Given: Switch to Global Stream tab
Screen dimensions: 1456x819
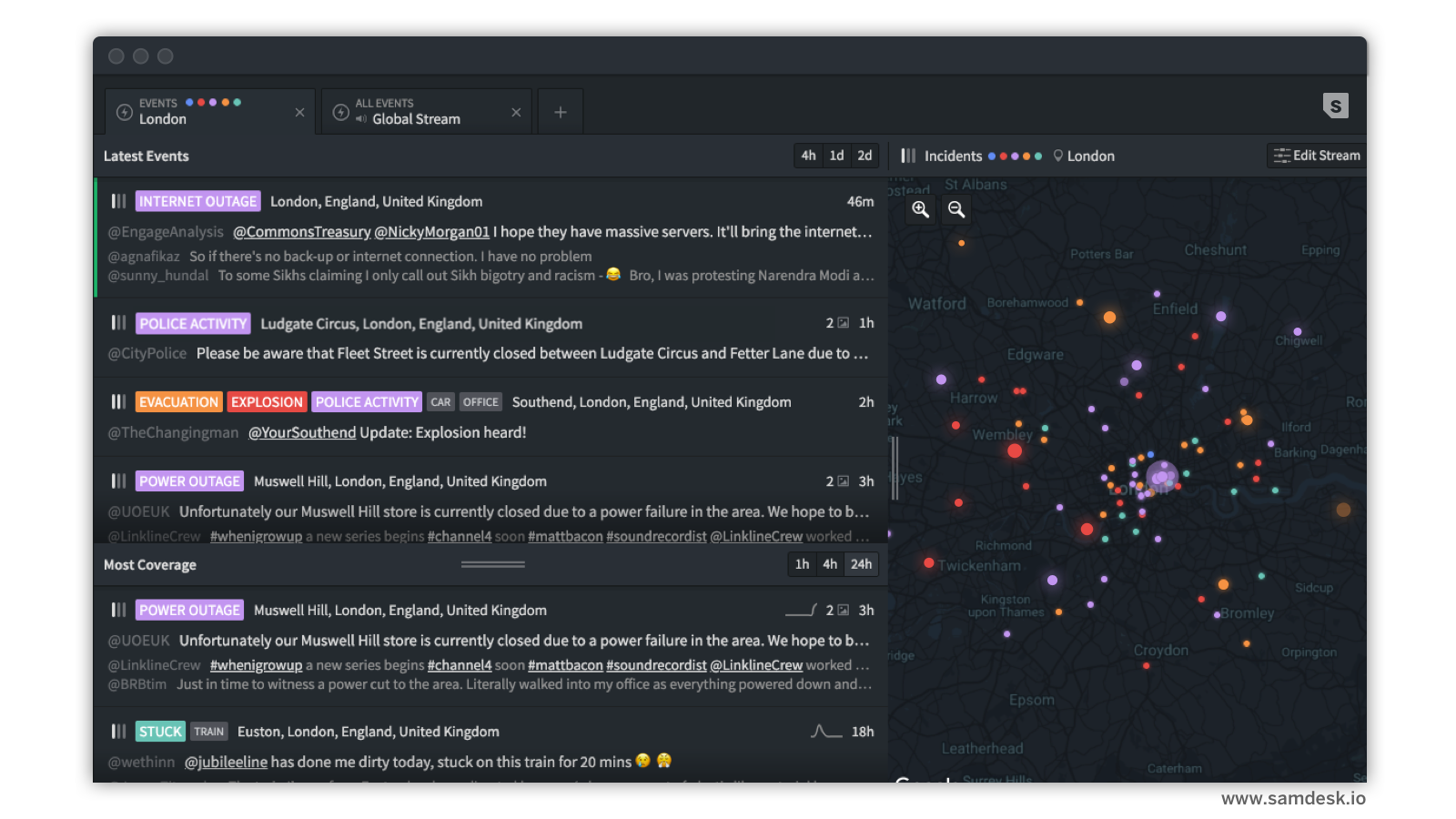Looking at the screenshot, I should coord(416,112).
